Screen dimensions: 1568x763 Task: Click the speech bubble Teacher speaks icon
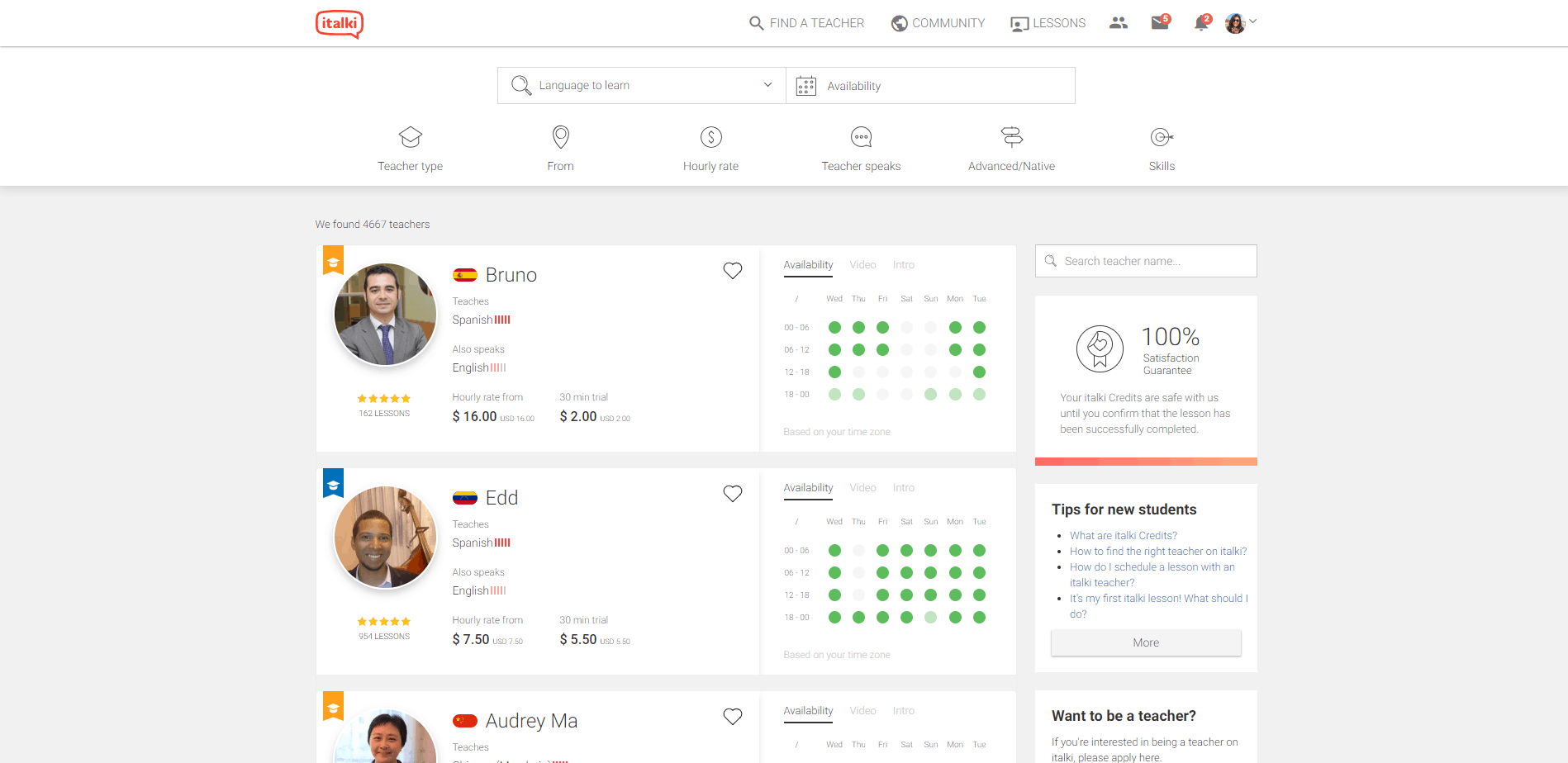pos(862,136)
